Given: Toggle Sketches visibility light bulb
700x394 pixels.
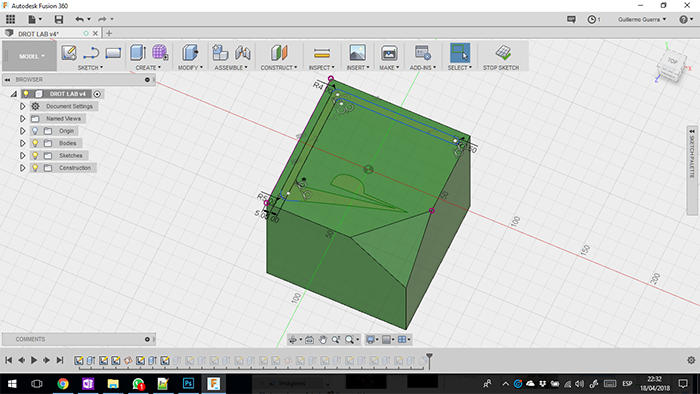Looking at the screenshot, I should click(35, 155).
